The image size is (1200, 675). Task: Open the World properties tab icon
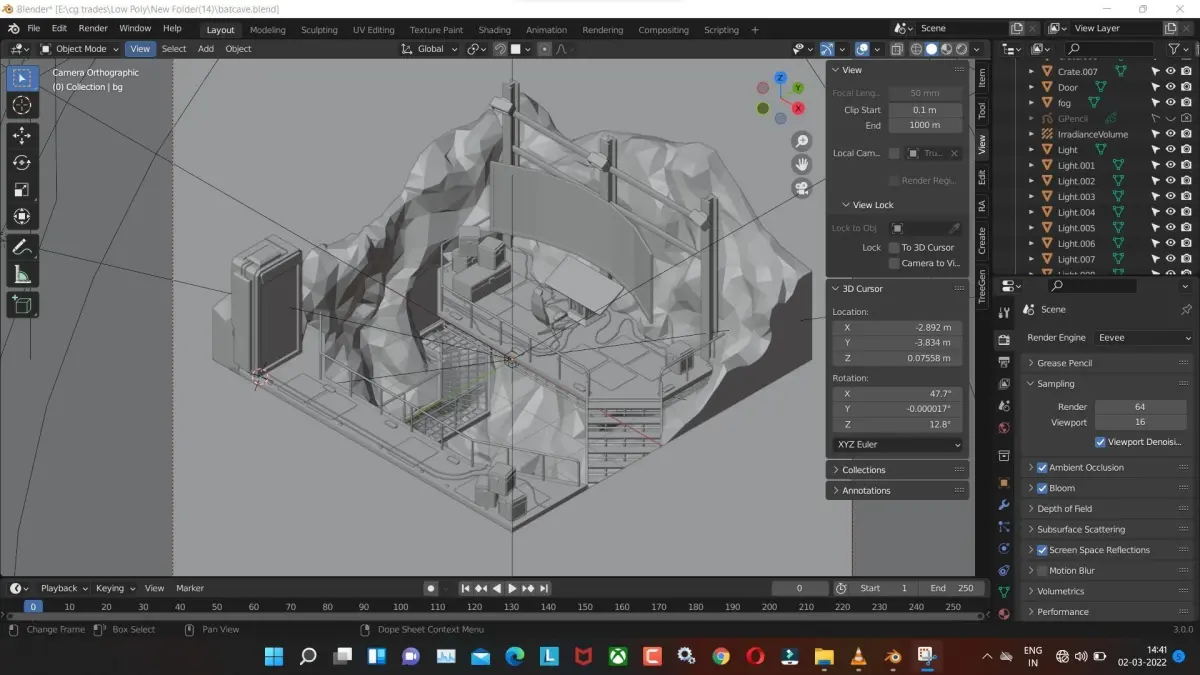pyautogui.click(x=1004, y=428)
